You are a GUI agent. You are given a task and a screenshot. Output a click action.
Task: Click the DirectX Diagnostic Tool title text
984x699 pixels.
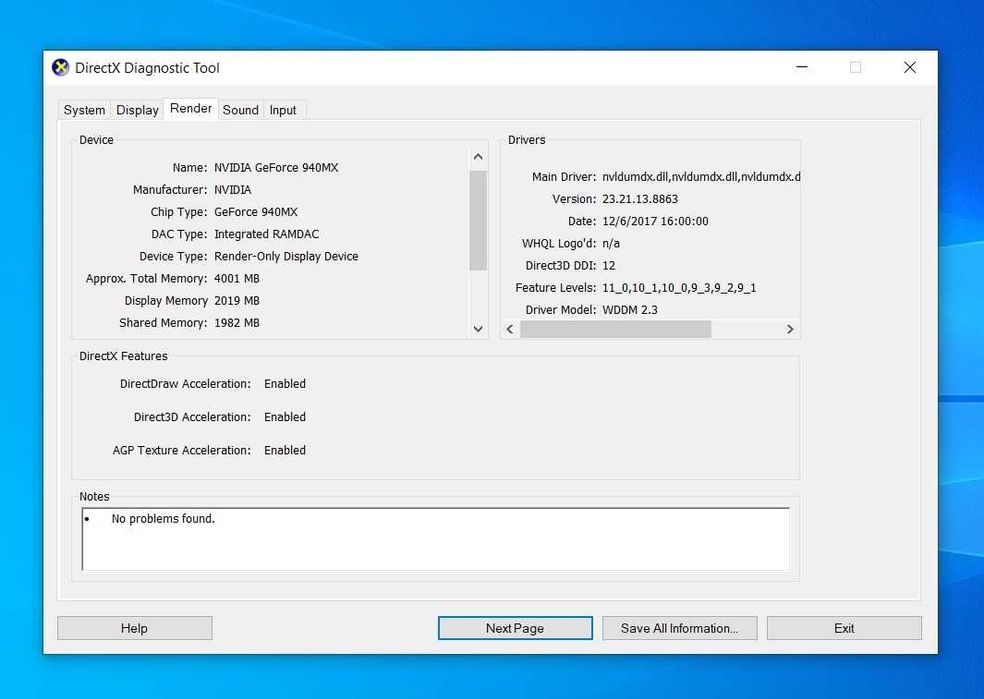click(x=147, y=68)
